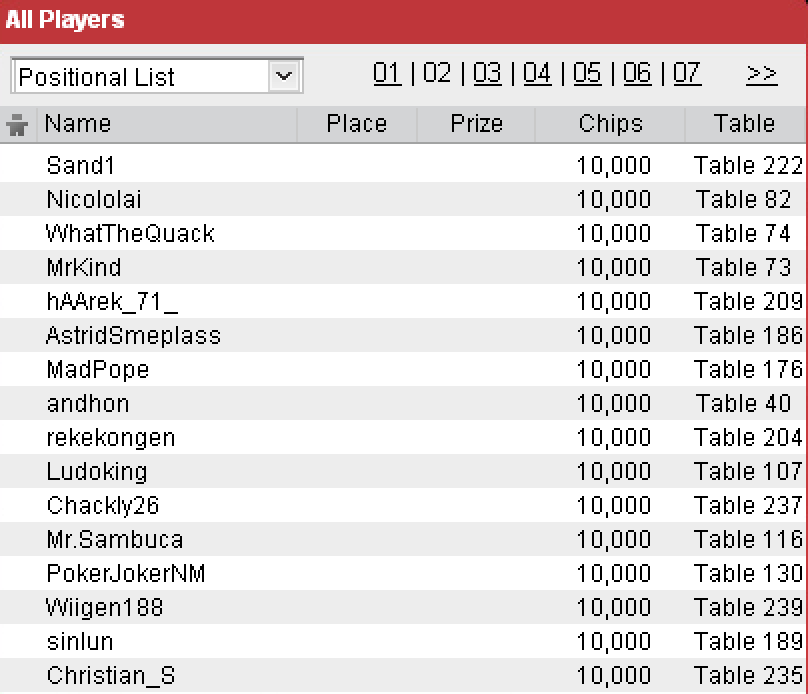
Task: Select player AstridSmeplass row
Action: 402,335
